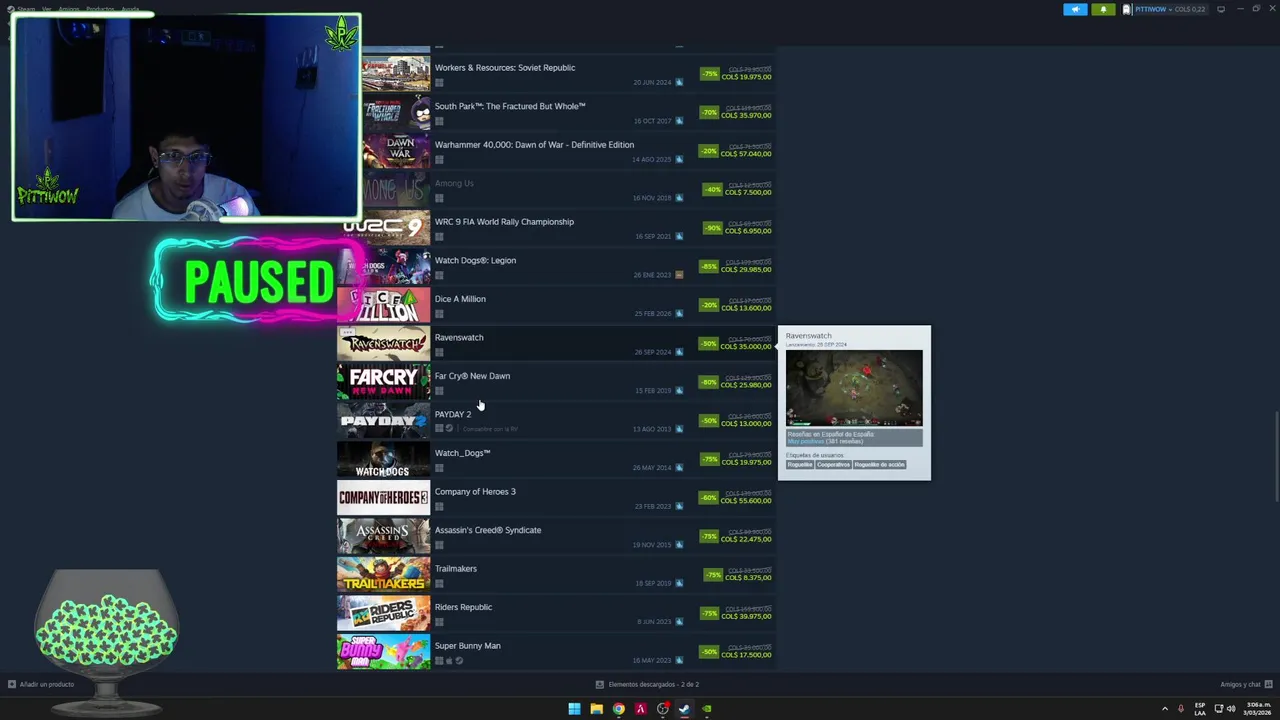Click the SteamOS icon under PAYDAY 2
The width and height of the screenshot is (1280, 720).
click(x=449, y=429)
